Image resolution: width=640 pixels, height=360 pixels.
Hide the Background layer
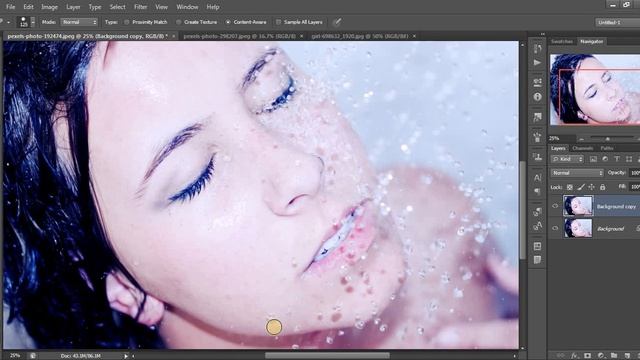point(555,228)
